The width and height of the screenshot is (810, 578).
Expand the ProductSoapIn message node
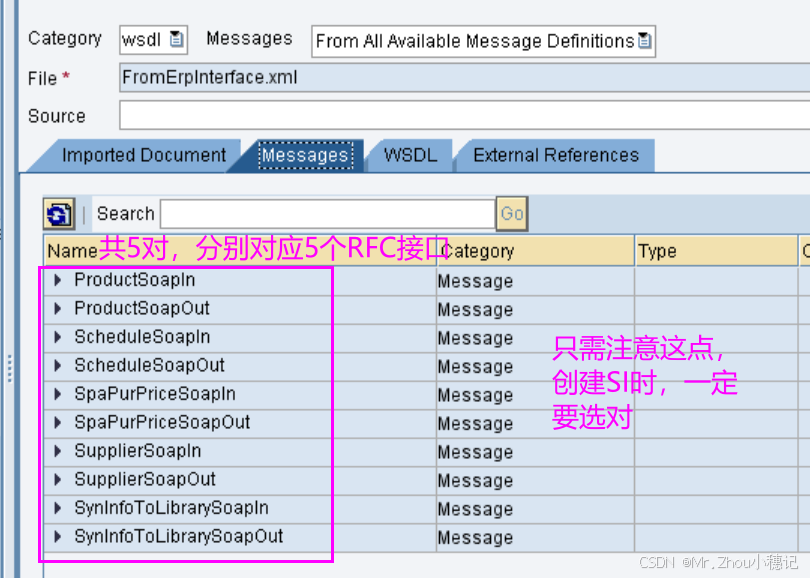click(x=57, y=281)
